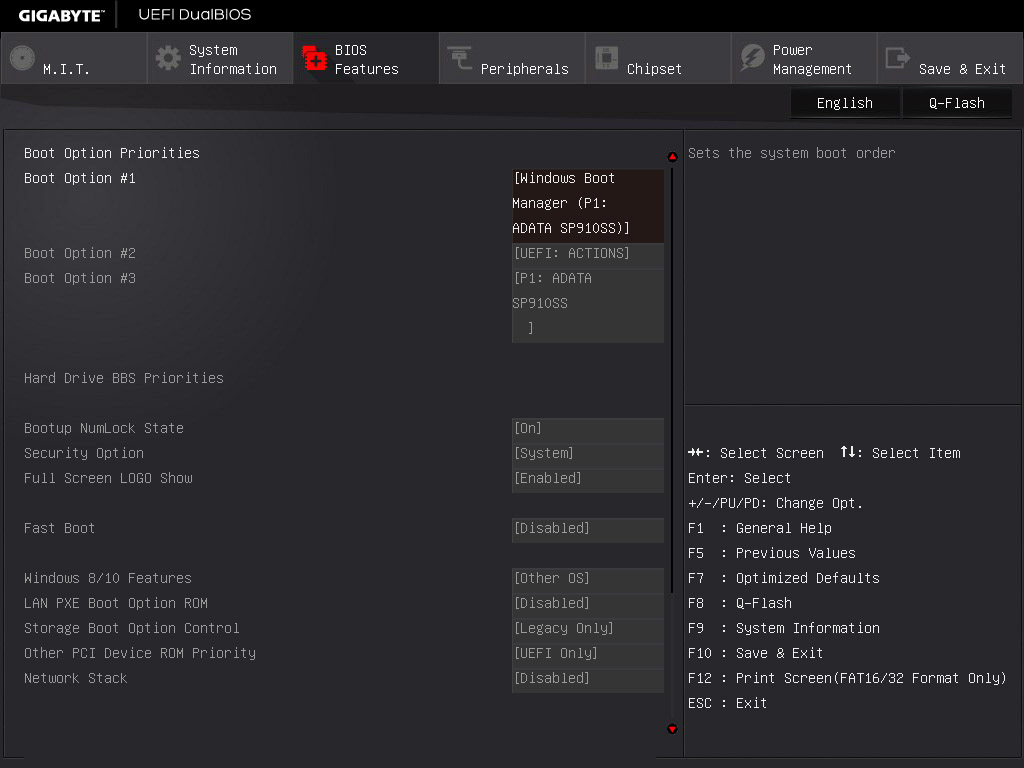Open the Save & Exit tab
Image resolution: width=1024 pixels, height=768 pixels.
point(950,59)
